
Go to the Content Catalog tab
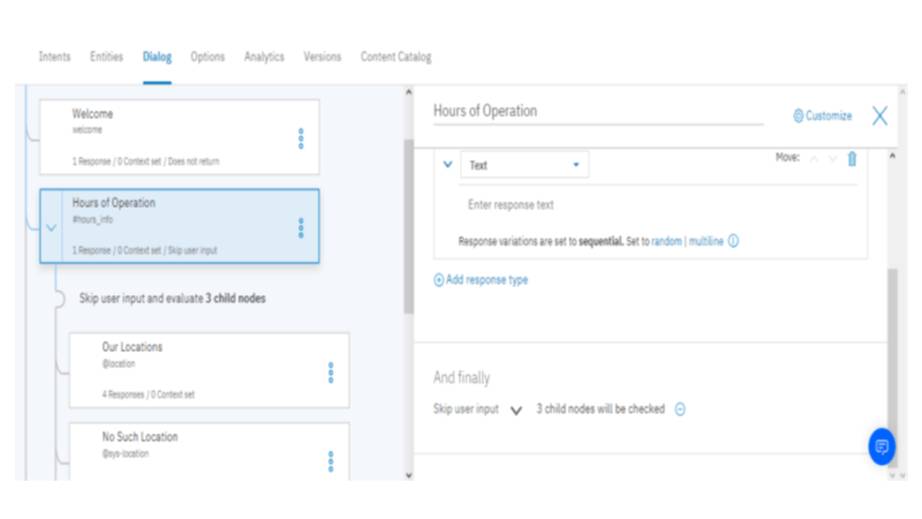pos(396,57)
